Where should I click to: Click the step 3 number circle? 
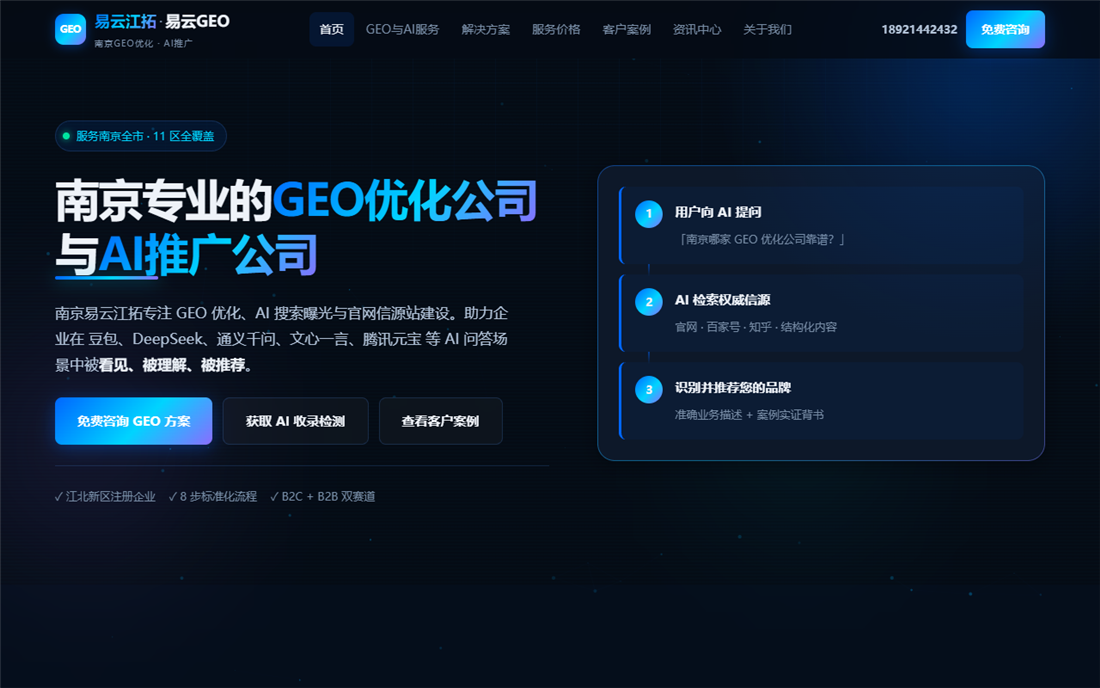649,389
